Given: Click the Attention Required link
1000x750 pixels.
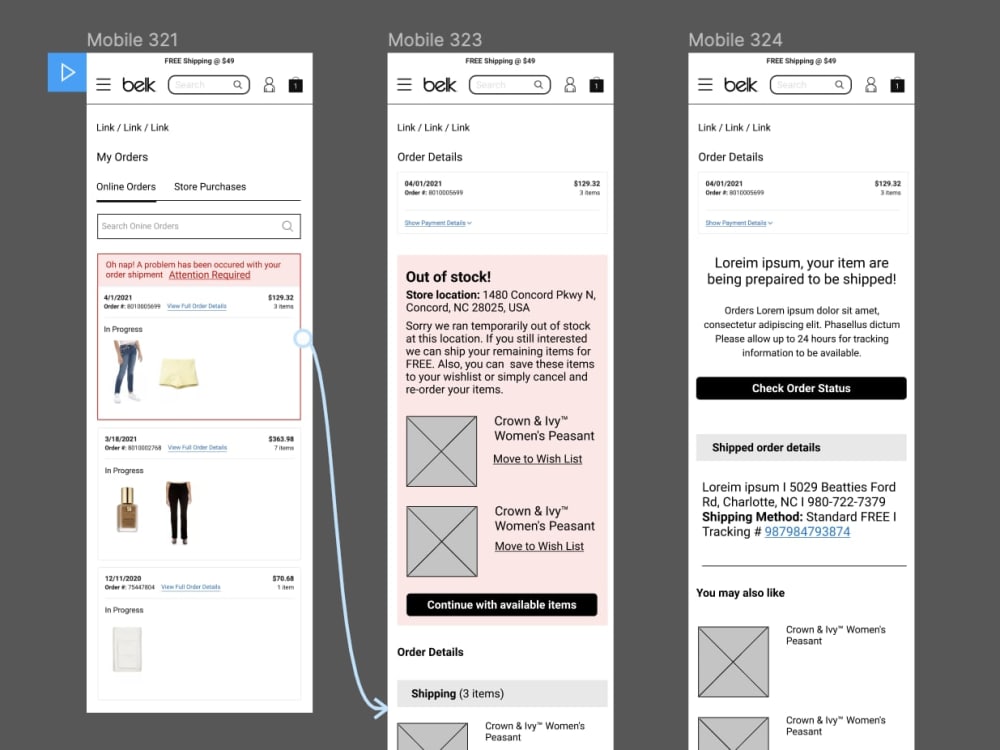Looking at the screenshot, I should click(209, 275).
